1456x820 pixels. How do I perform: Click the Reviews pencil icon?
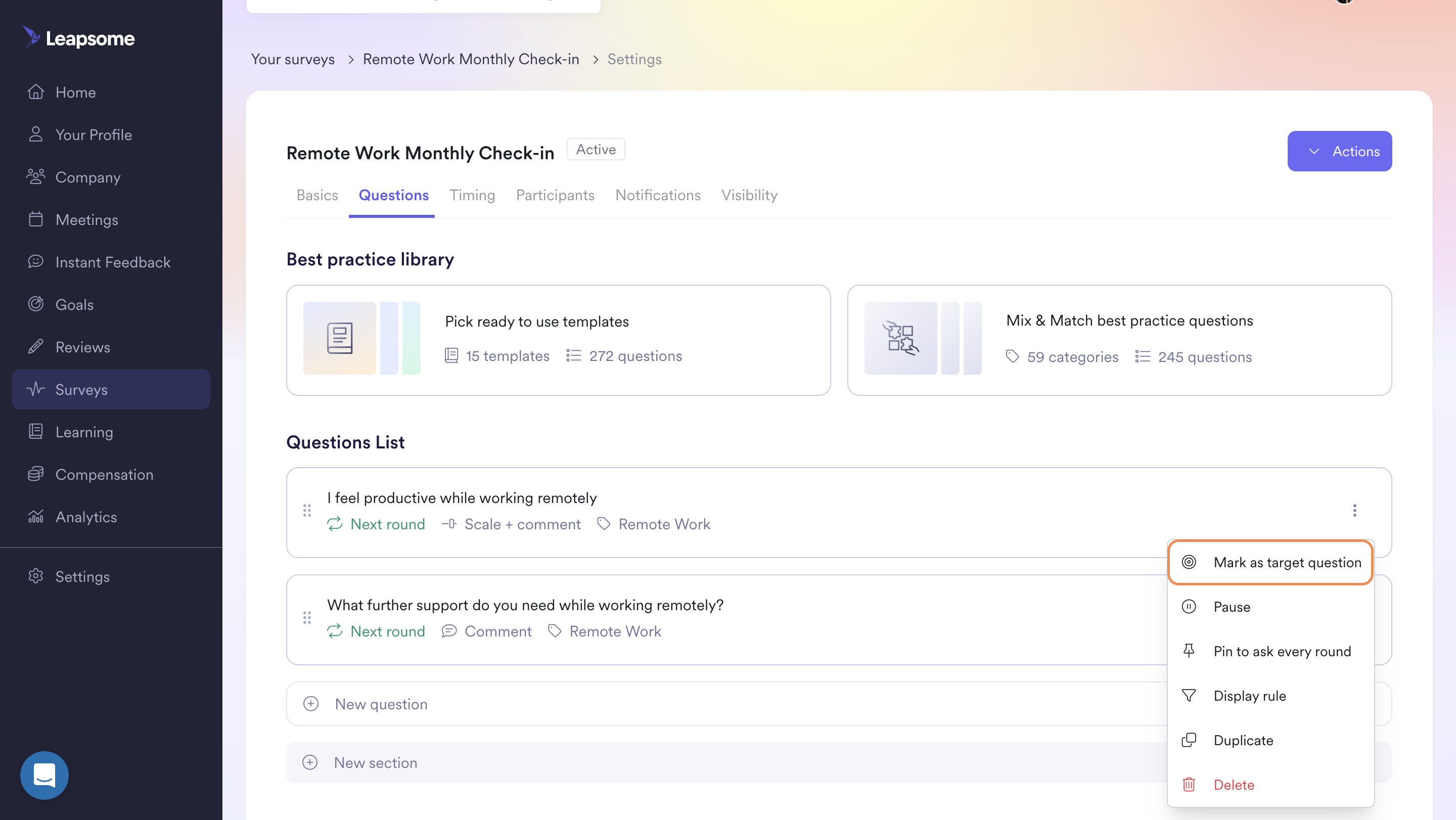(x=35, y=346)
